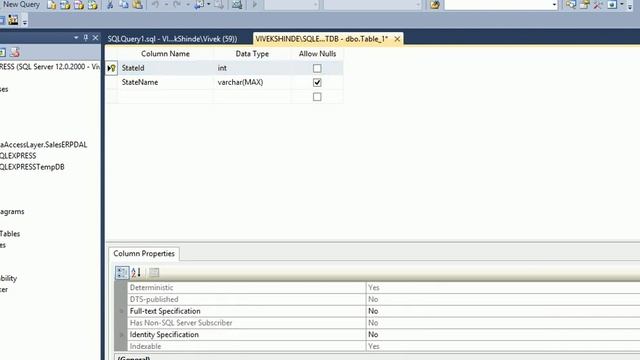Click empty Column Name cell in third row
Viewport: 640px width, 360px height.
[165, 97]
